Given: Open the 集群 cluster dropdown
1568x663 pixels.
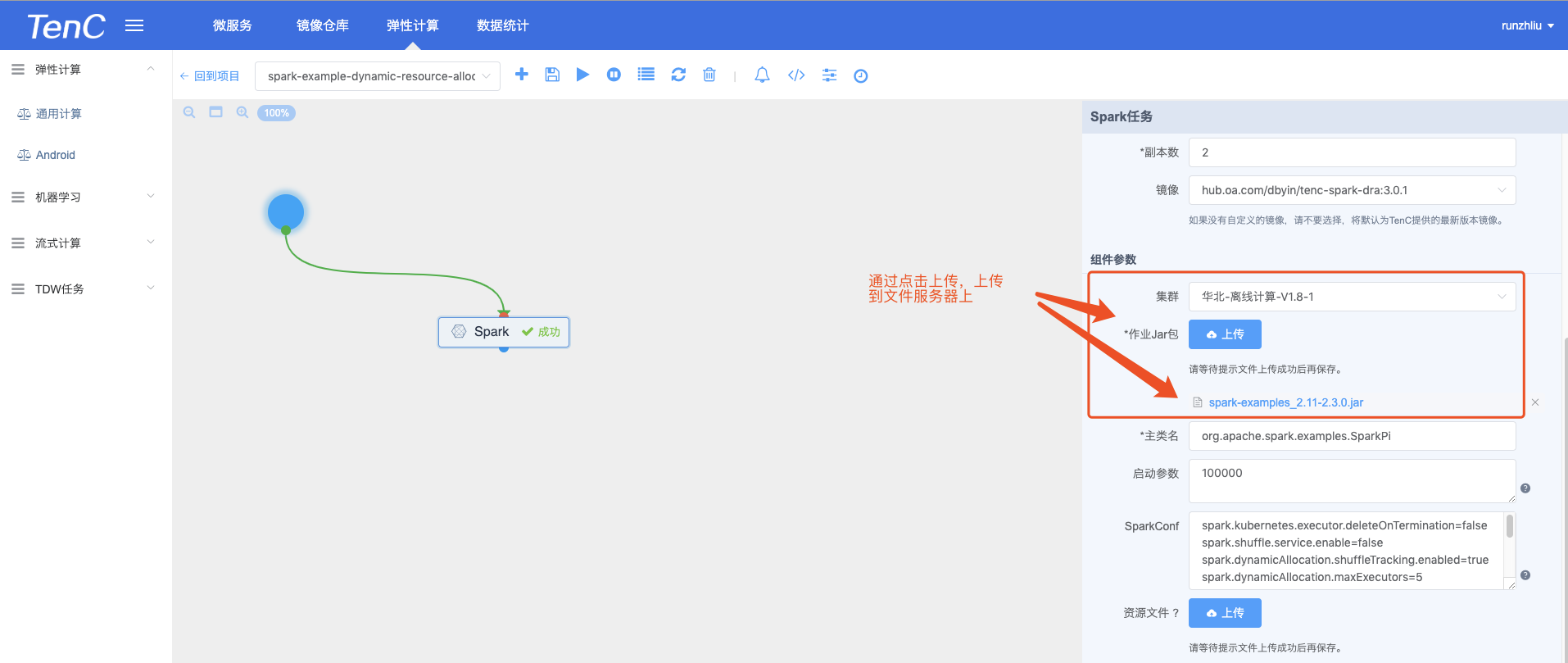Looking at the screenshot, I should coord(1352,297).
